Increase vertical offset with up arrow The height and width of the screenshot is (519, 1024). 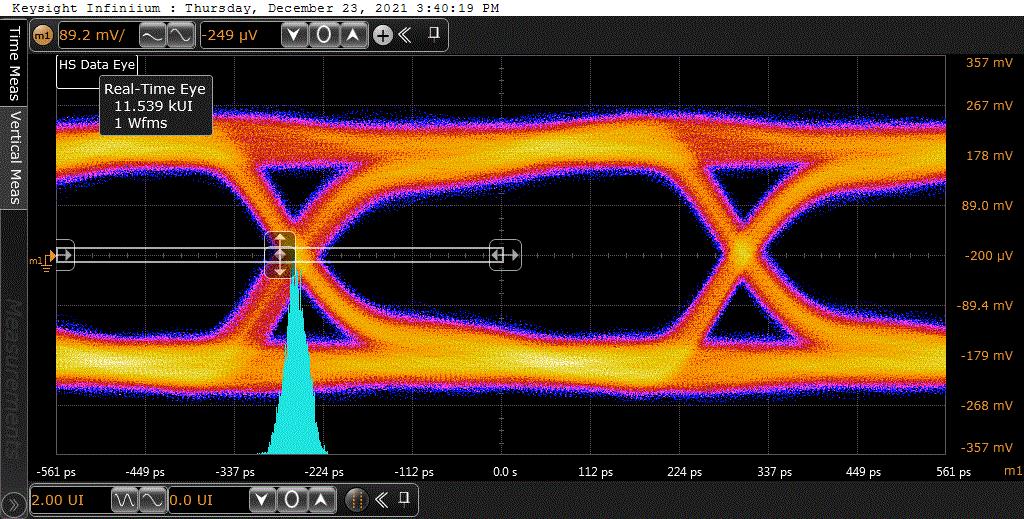pos(354,36)
